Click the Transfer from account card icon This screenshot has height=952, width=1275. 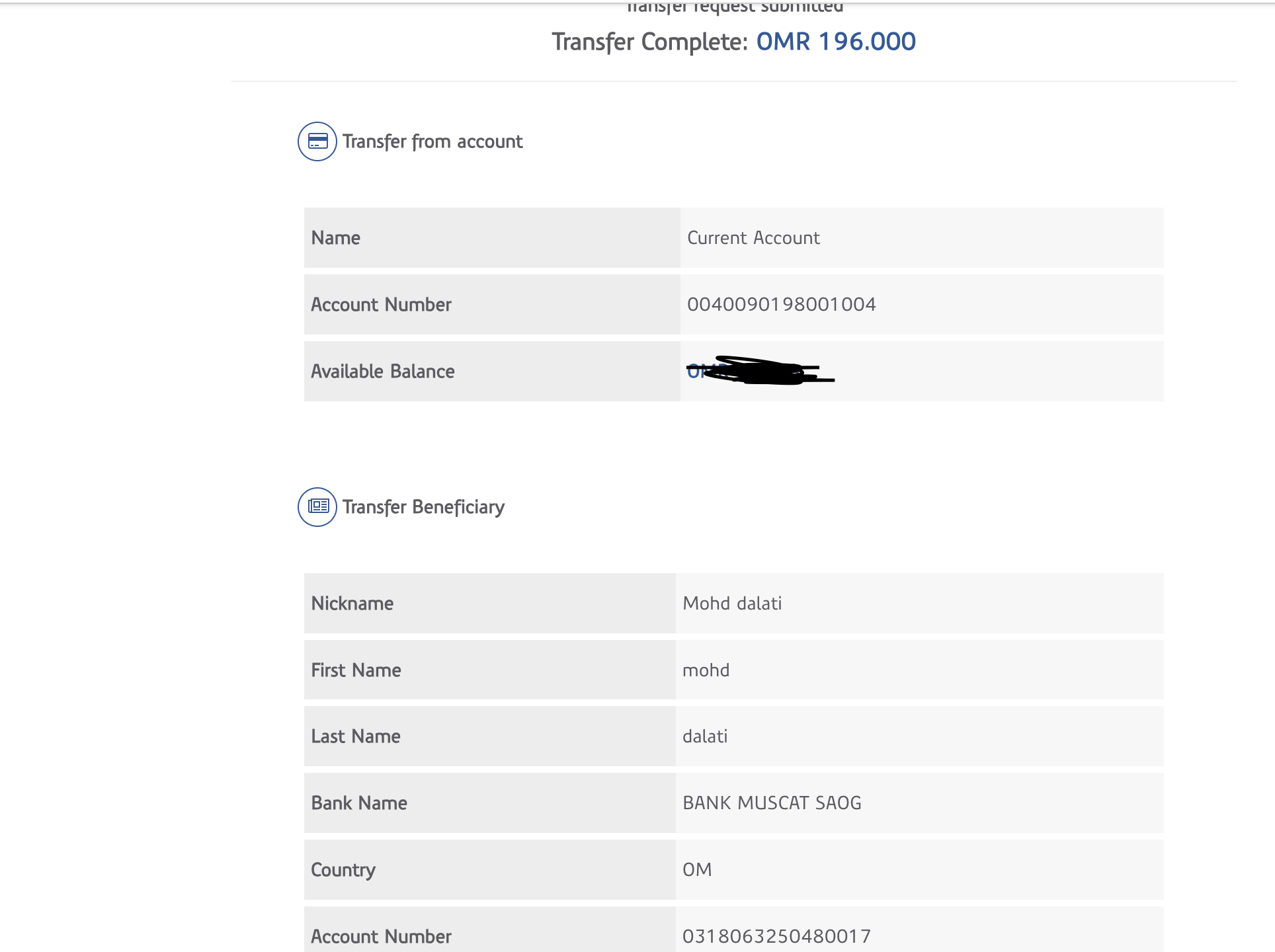[x=317, y=141]
